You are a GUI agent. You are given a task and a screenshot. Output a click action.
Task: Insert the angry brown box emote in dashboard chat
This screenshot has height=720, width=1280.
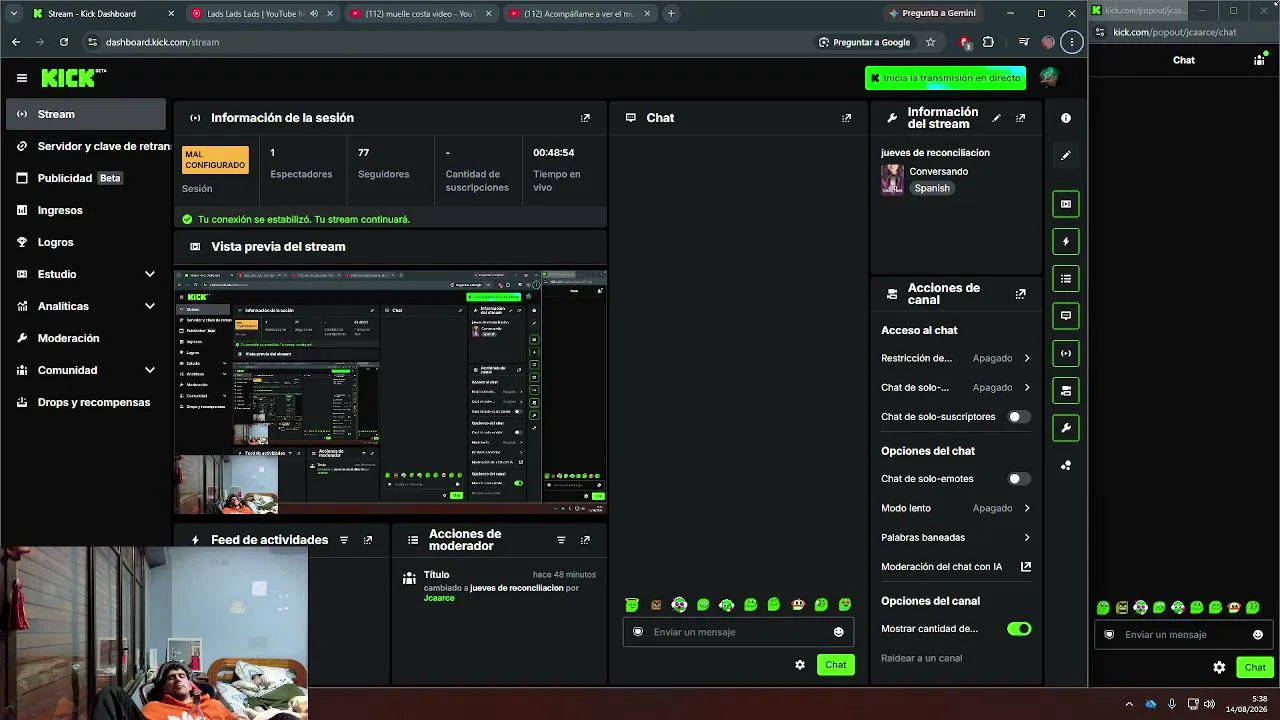656,604
